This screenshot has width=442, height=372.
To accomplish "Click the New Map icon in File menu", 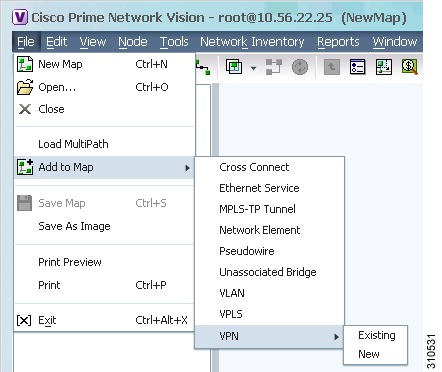I will (x=25, y=64).
